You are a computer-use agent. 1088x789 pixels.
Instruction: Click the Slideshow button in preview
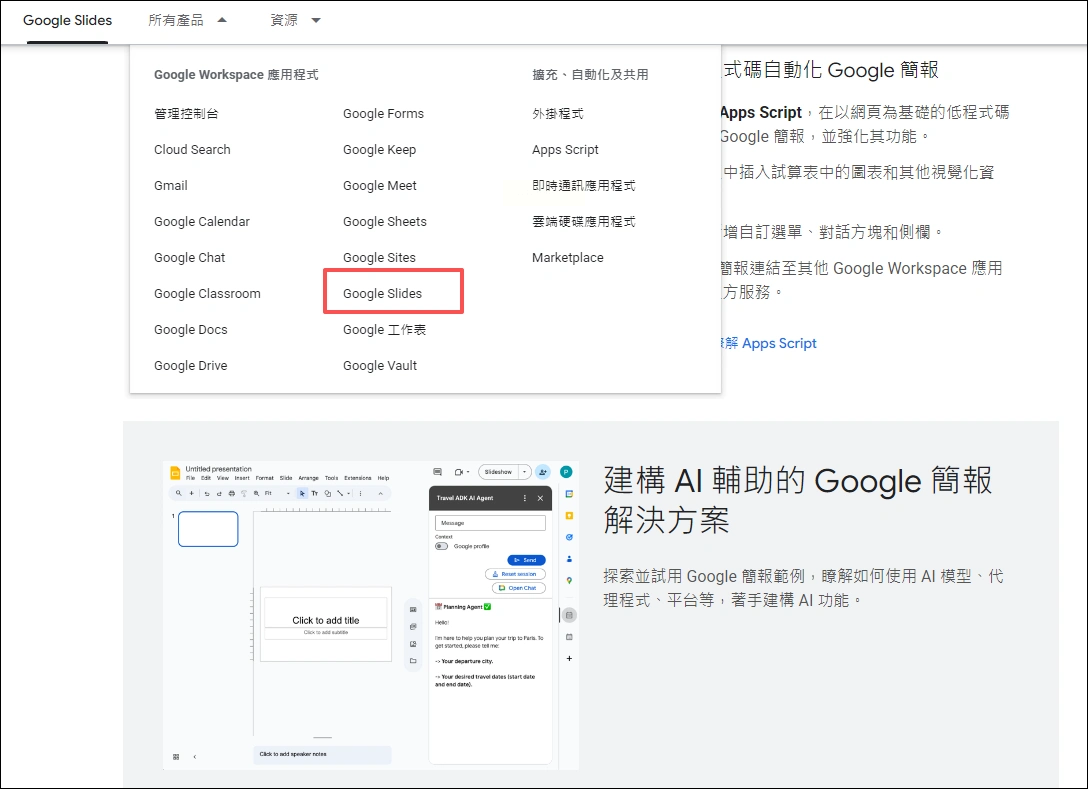(498, 472)
